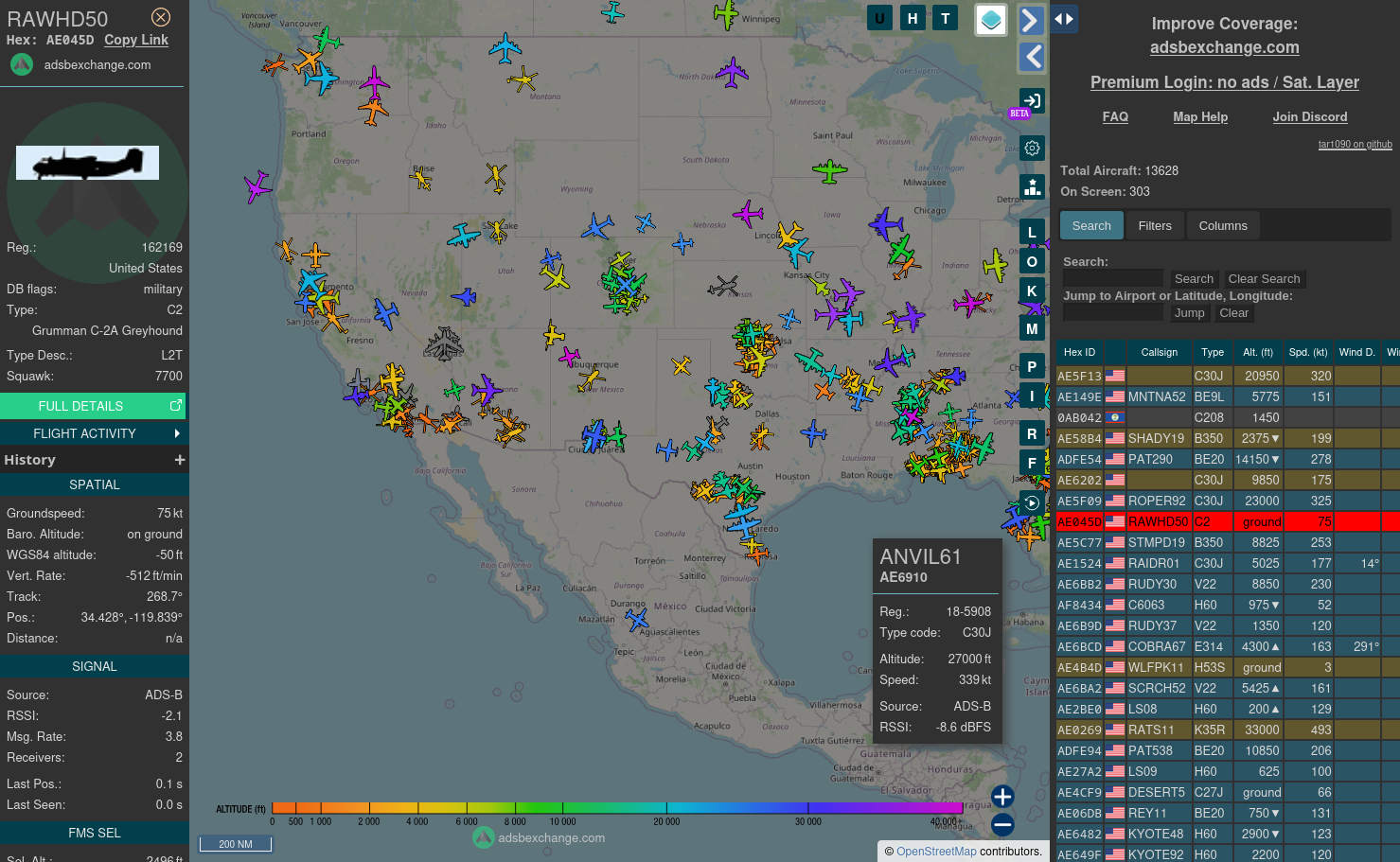Click the blue aircraft icon near Mazatlán
This screenshot has width=1400, height=862.
click(637, 620)
